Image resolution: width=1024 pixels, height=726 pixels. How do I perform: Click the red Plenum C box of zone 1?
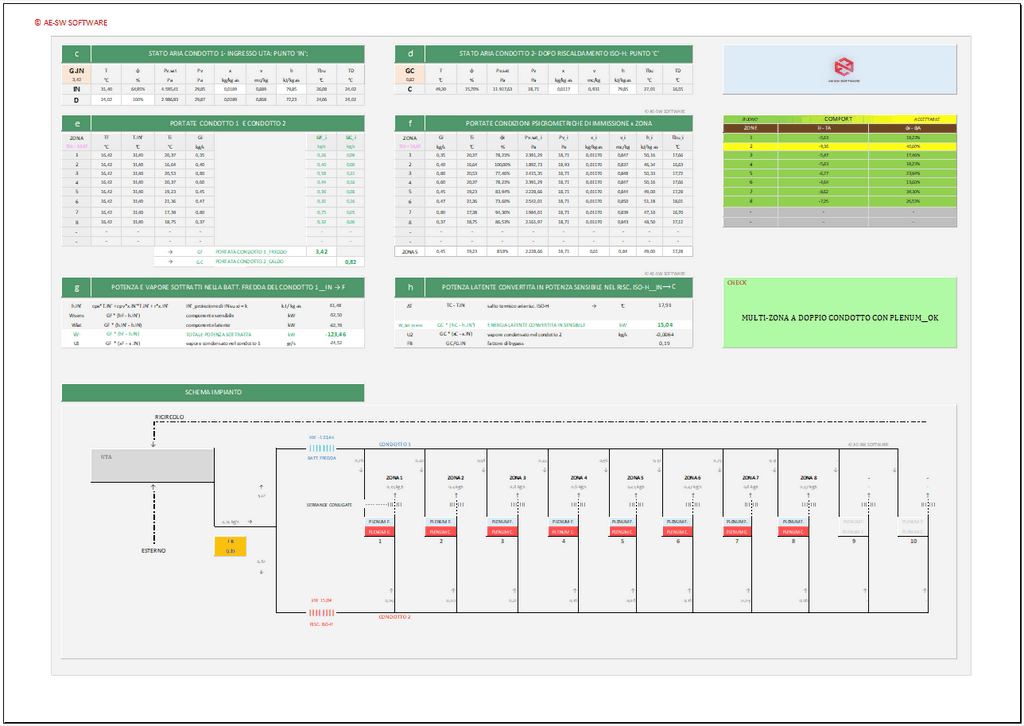tap(381, 533)
